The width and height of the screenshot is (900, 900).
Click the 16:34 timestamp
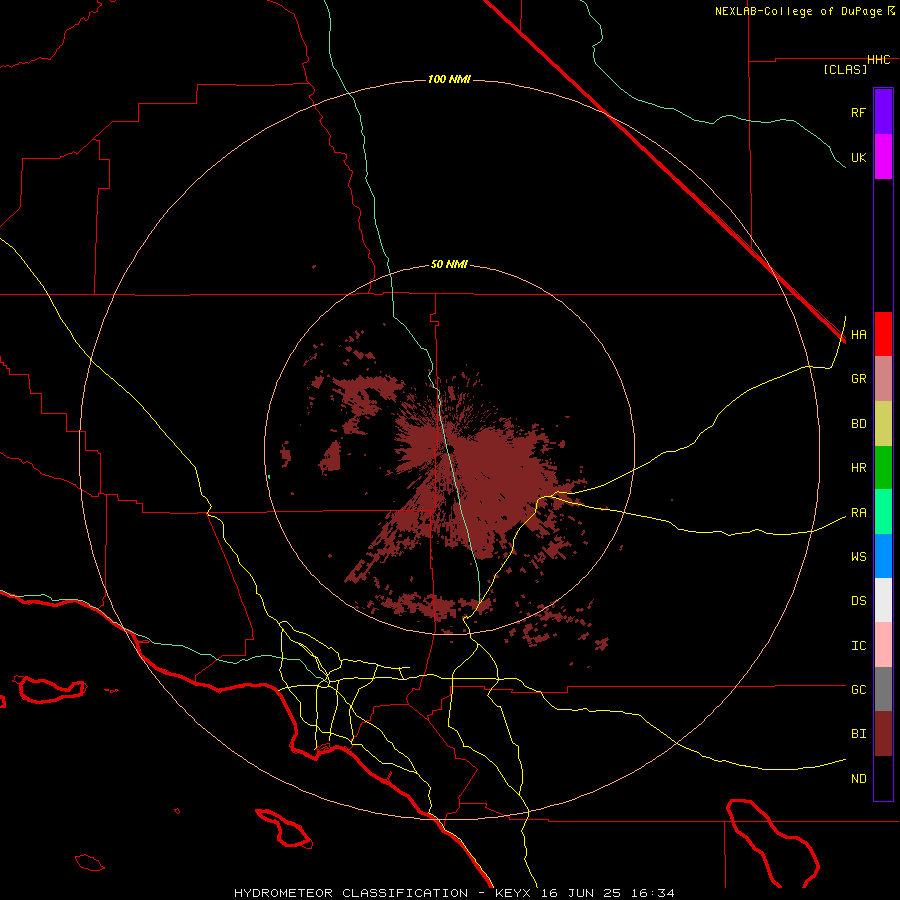[652, 893]
